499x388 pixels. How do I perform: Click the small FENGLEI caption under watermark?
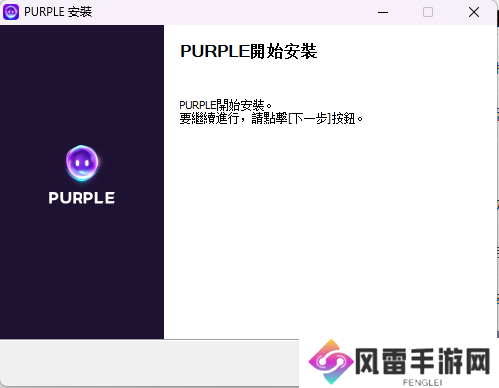(x=422, y=382)
